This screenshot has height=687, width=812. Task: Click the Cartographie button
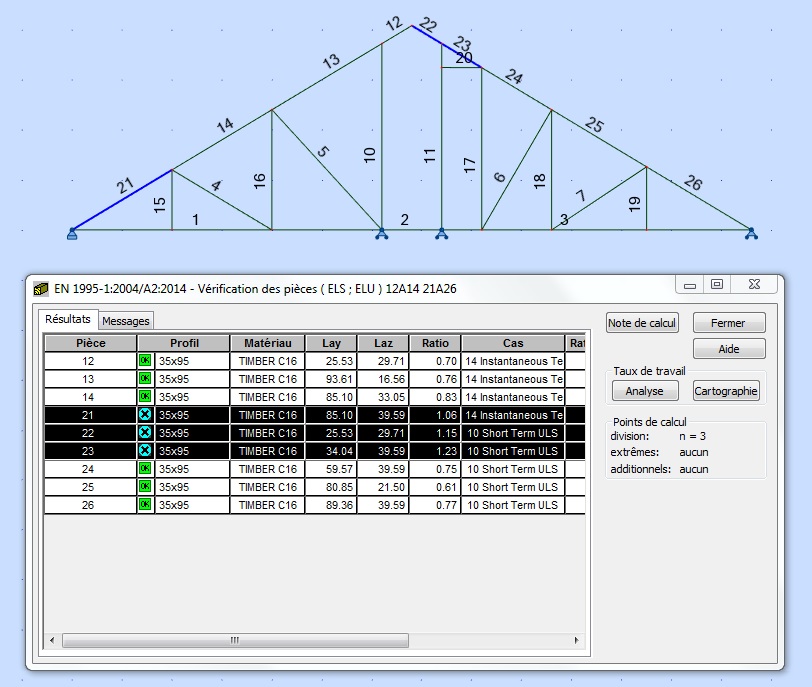click(x=726, y=391)
